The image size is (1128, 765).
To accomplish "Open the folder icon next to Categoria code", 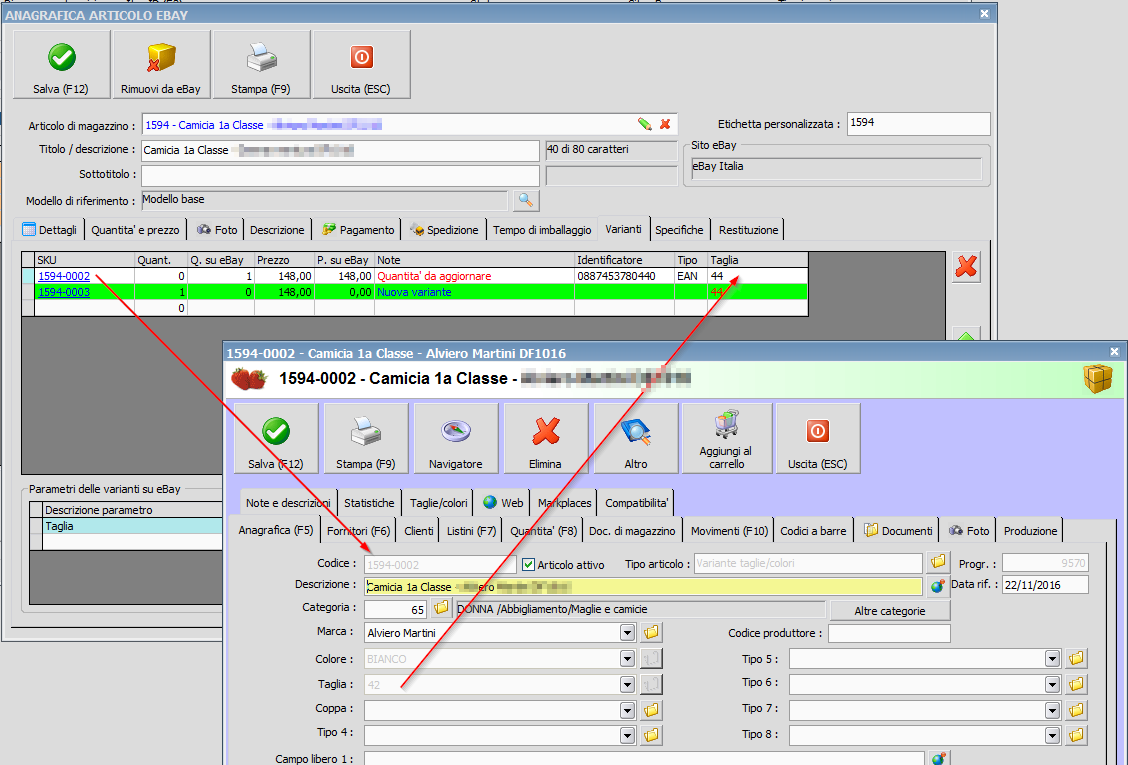I will (x=442, y=609).
